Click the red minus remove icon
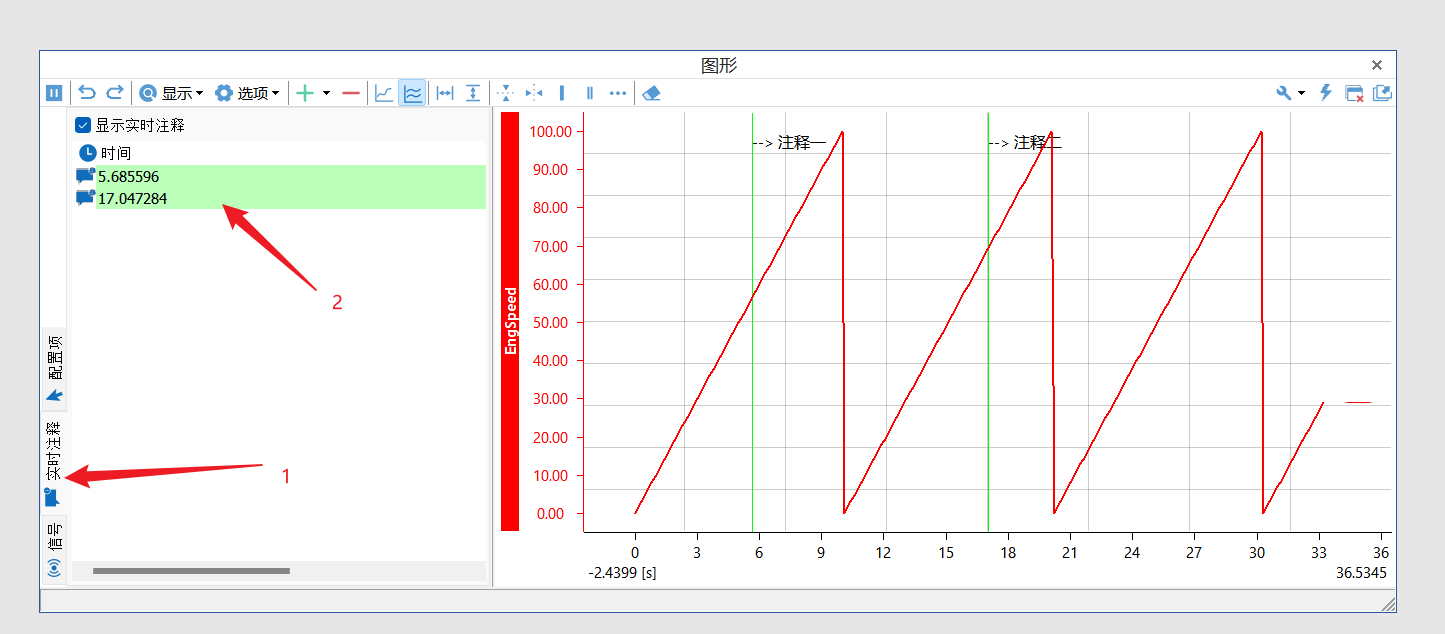 (x=351, y=93)
